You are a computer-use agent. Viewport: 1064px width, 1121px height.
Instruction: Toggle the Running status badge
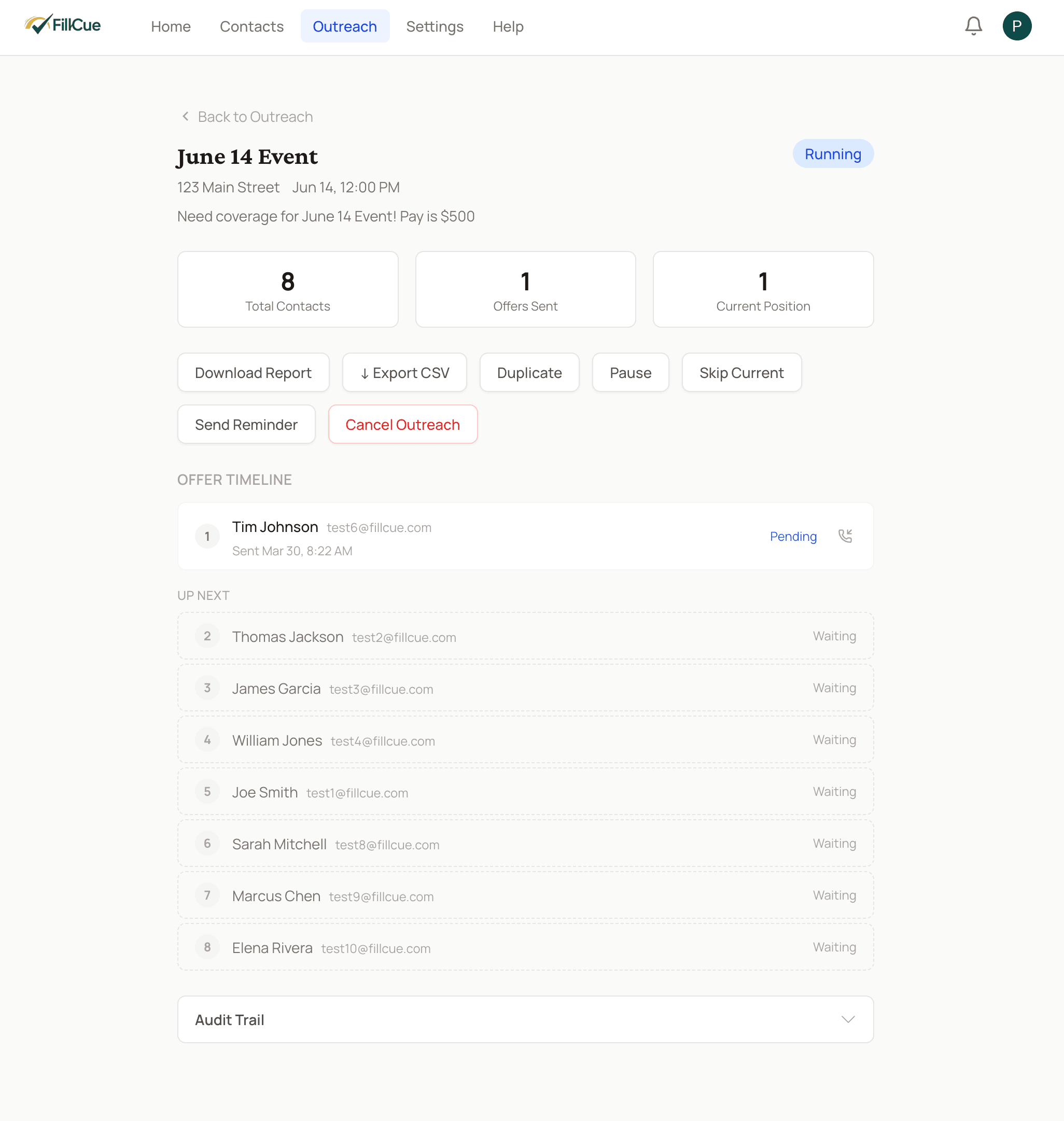pyautogui.click(x=833, y=153)
